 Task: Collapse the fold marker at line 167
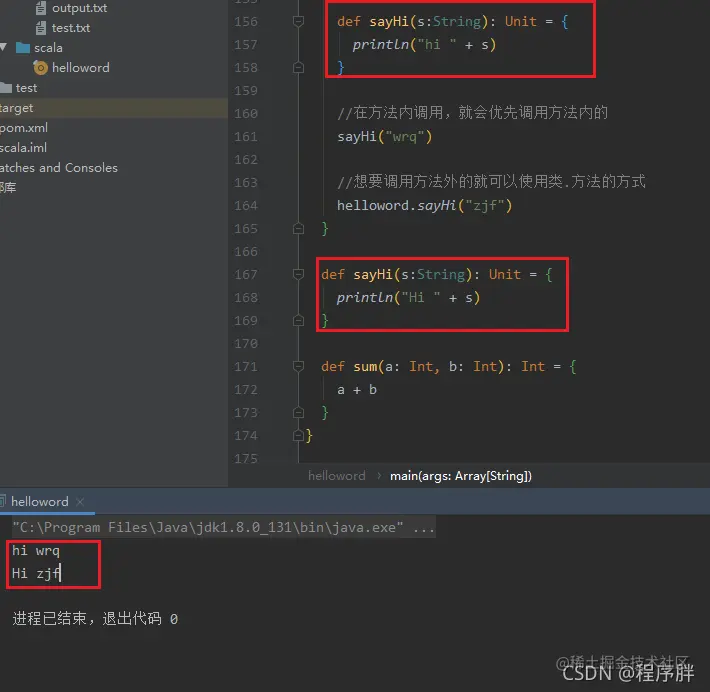pyautogui.click(x=298, y=274)
